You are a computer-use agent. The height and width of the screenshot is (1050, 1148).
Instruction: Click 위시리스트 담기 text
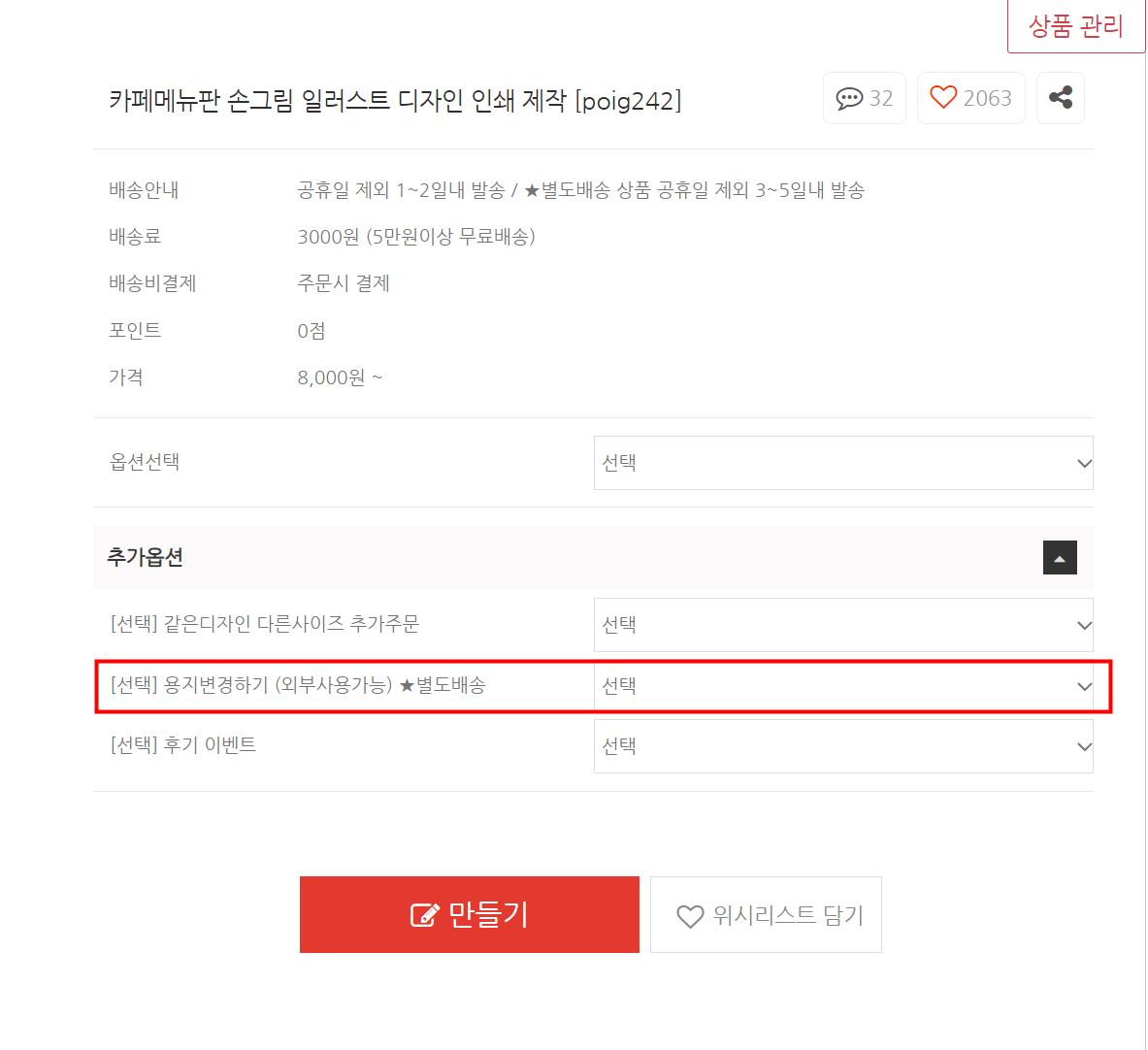point(788,915)
